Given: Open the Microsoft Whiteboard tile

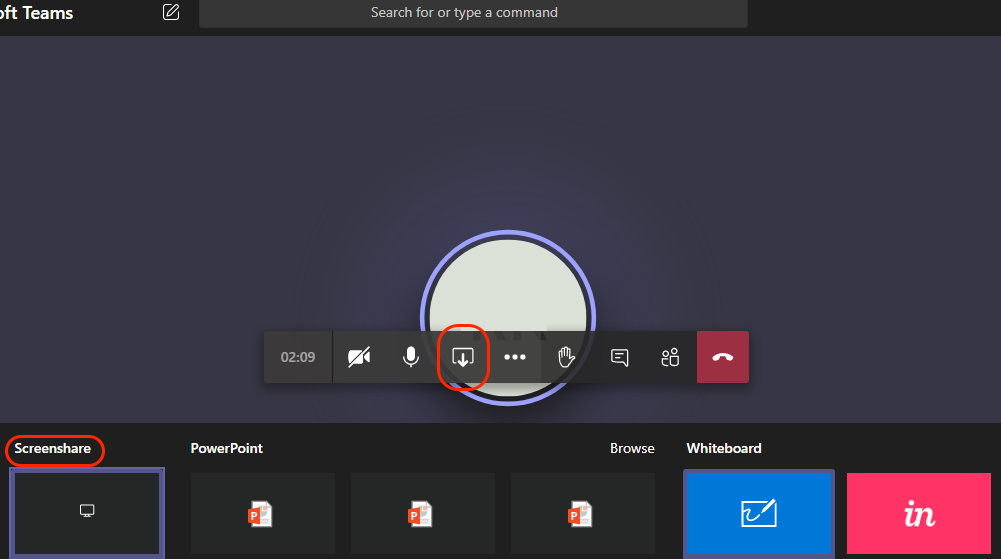Looking at the screenshot, I should [x=758, y=513].
